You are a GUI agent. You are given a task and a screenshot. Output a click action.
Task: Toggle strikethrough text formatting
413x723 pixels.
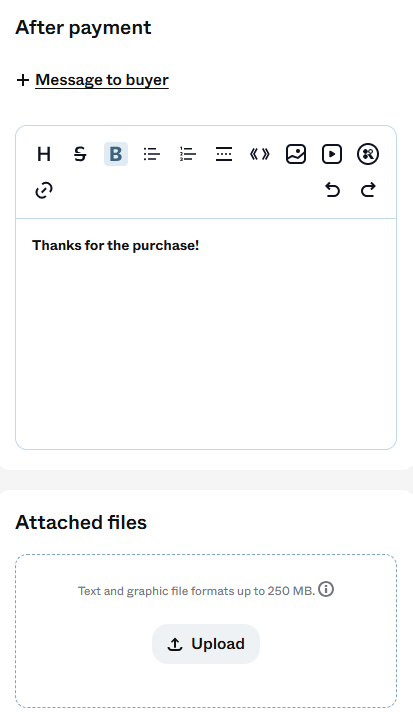click(80, 154)
